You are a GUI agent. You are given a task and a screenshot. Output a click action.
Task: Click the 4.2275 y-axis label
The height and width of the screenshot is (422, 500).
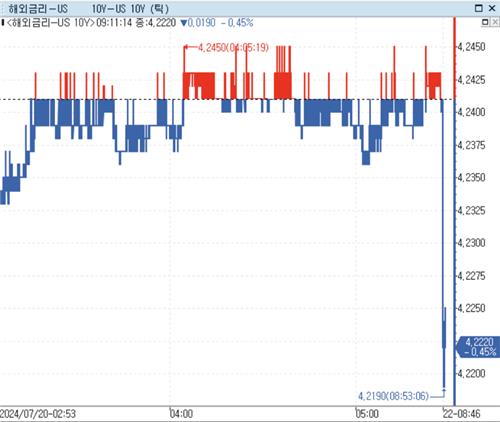pyautogui.click(x=471, y=276)
